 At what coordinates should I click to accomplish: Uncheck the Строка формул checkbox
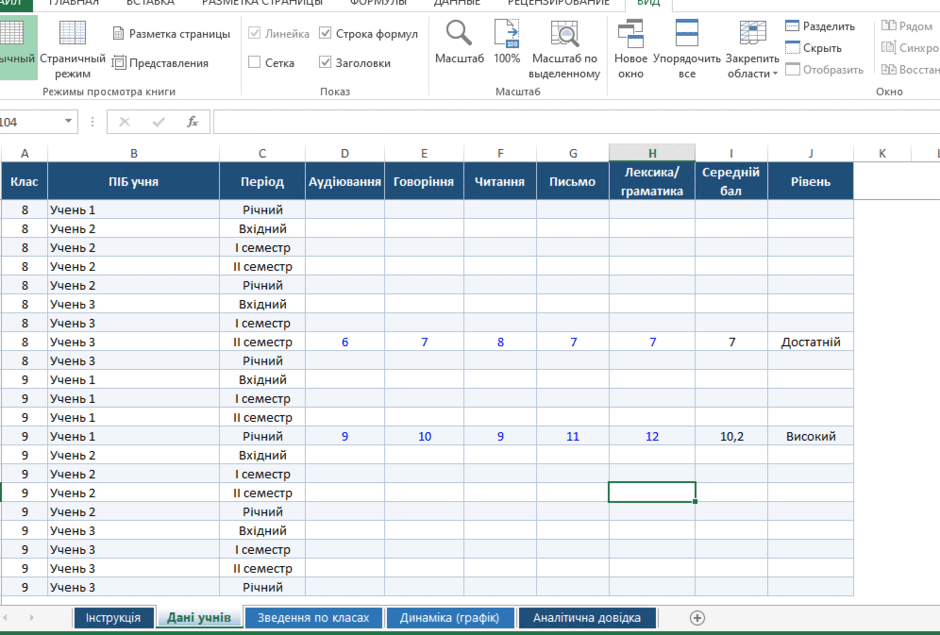(x=325, y=33)
